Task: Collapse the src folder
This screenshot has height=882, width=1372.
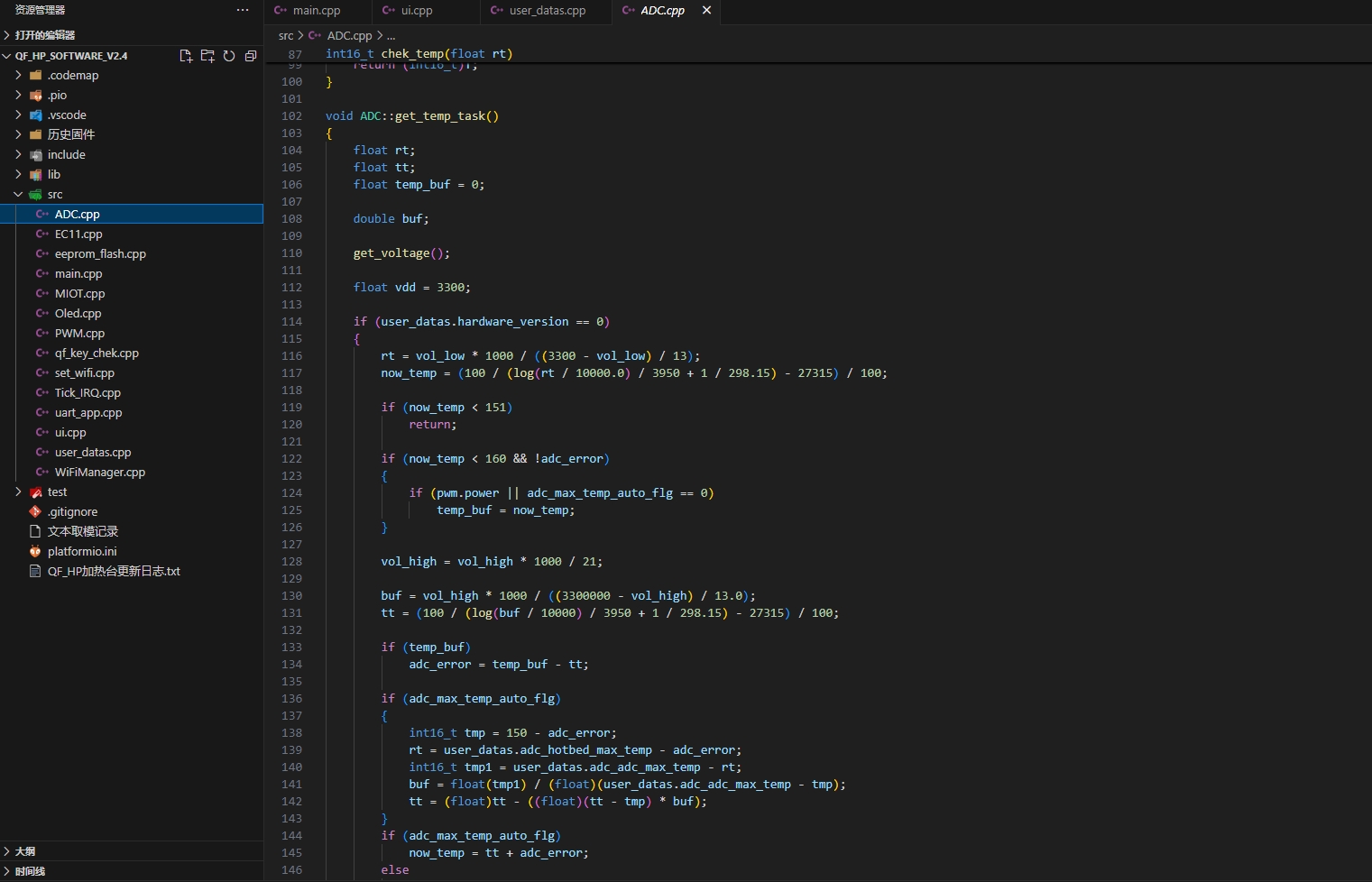Action: pyautogui.click(x=55, y=194)
